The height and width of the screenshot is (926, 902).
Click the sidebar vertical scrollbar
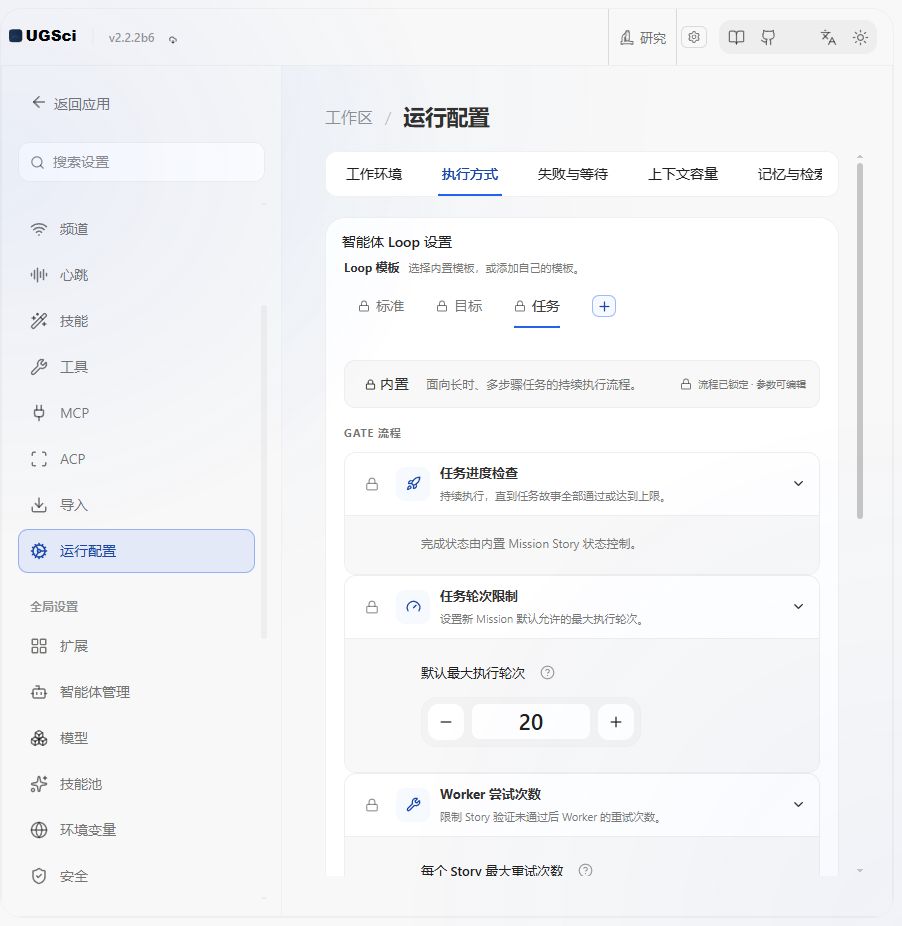[x=263, y=471]
